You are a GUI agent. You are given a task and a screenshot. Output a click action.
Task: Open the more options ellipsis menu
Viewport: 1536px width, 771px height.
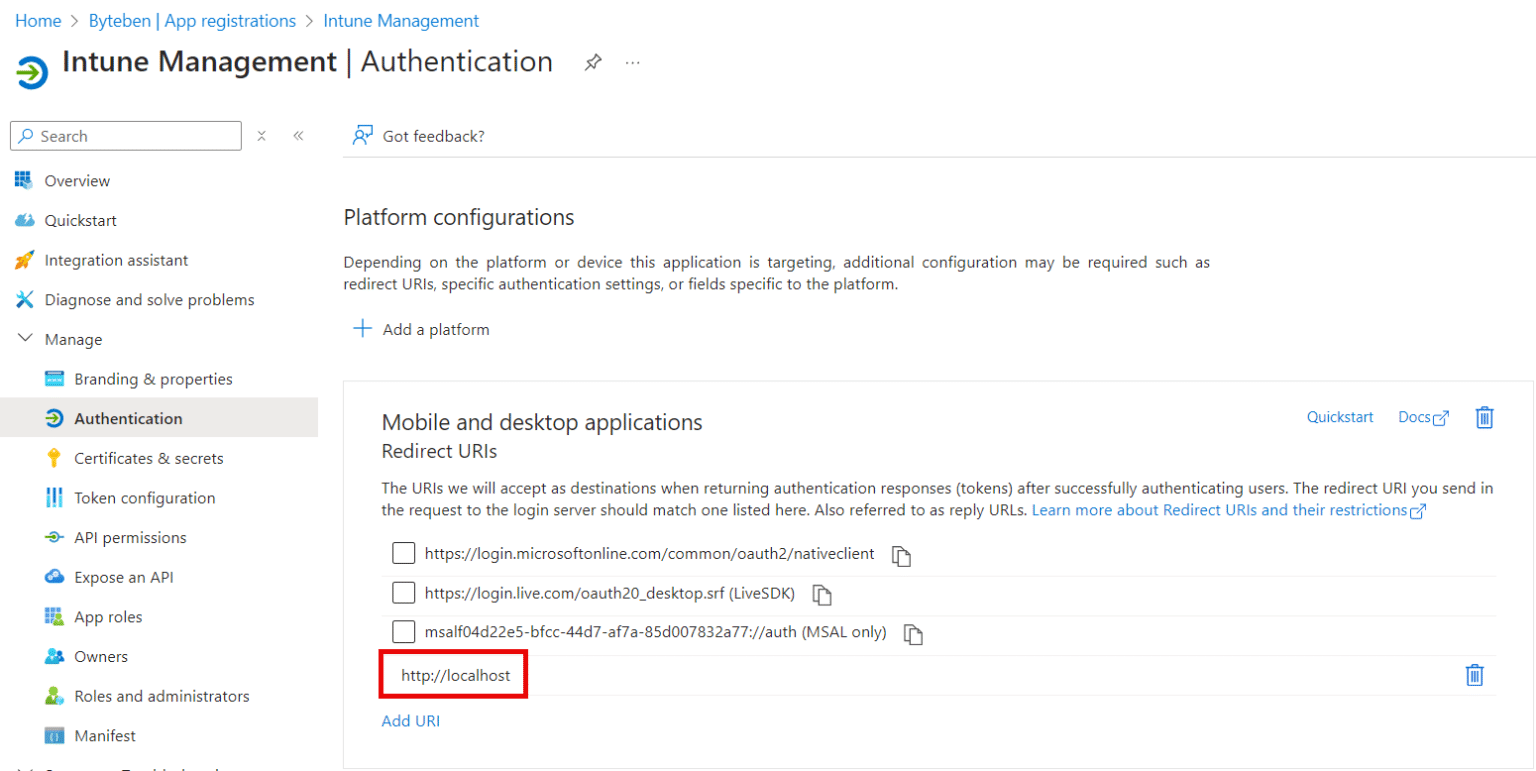[632, 62]
